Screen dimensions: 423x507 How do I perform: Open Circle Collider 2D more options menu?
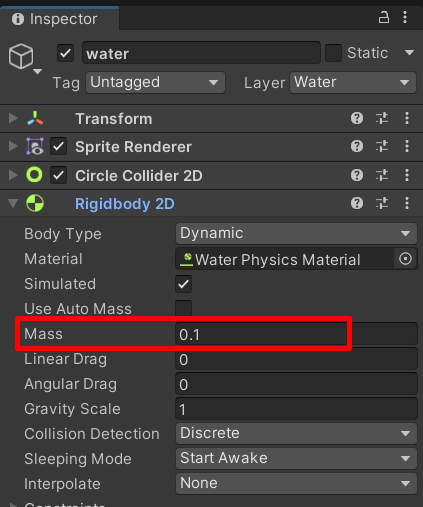point(407,175)
